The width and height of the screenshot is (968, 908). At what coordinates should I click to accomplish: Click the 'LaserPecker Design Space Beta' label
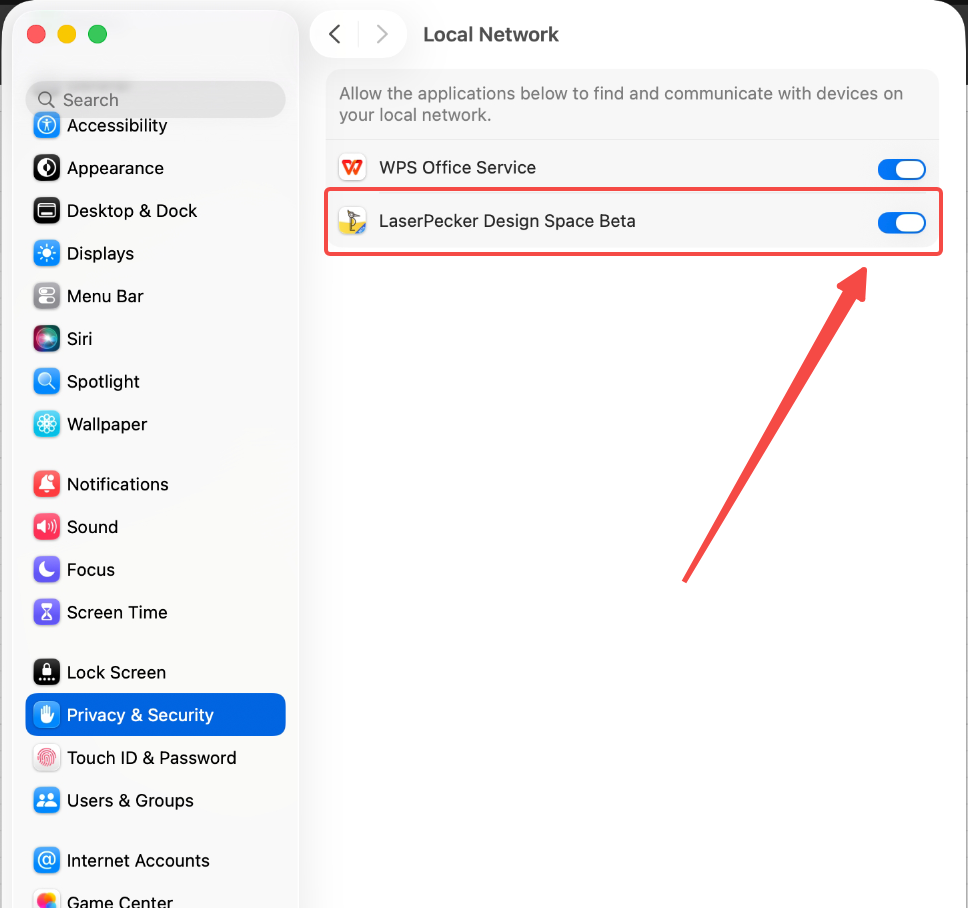(x=507, y=221)
